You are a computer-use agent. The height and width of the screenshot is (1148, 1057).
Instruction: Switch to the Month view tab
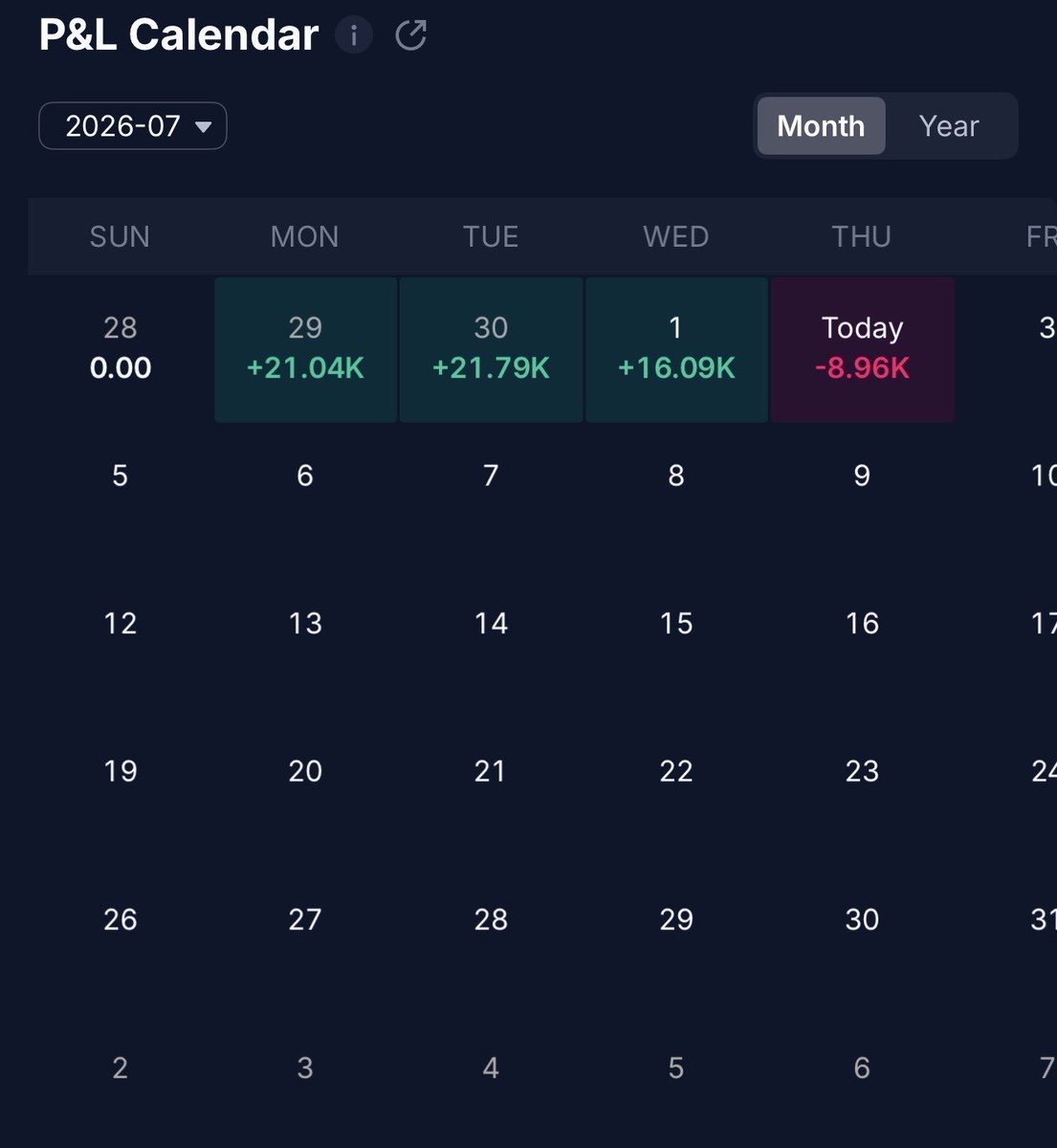pyautogui.click(x=821, y=126)
